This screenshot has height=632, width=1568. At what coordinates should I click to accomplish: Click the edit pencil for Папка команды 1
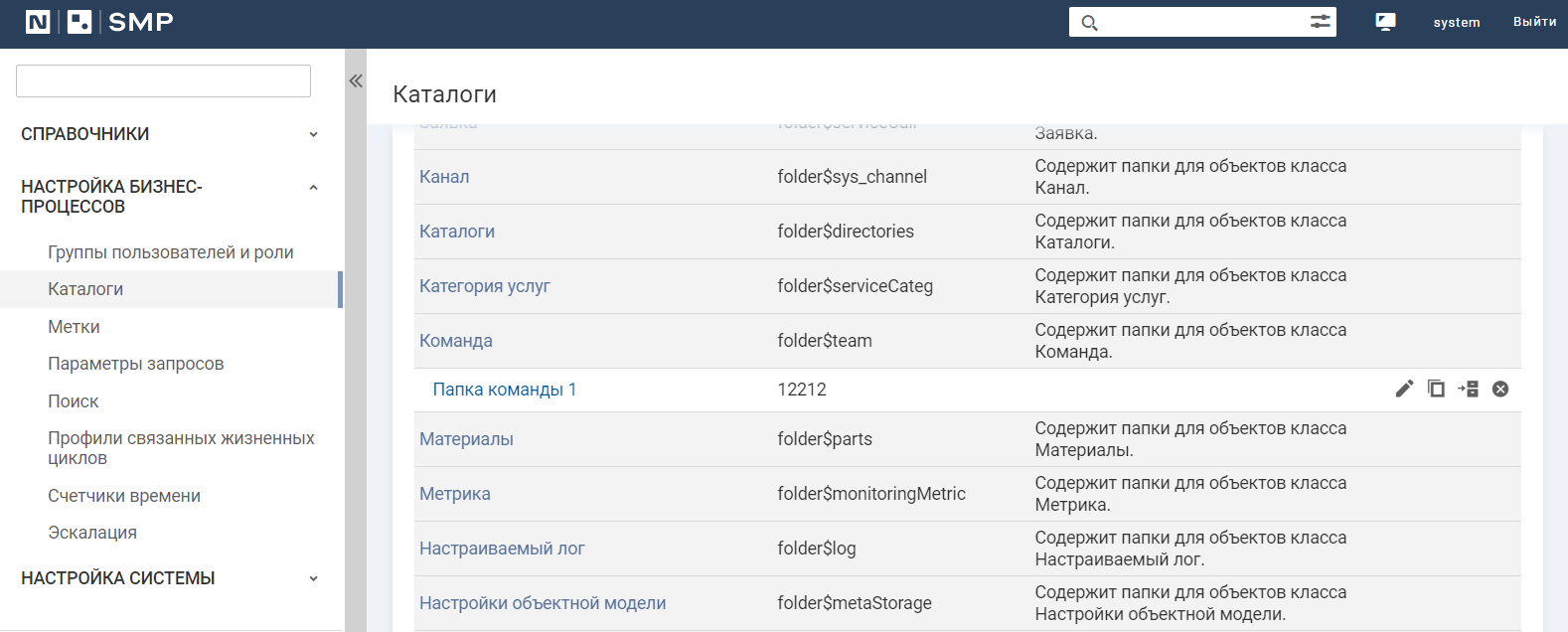pyautogui.click(x=1404, y=389)
